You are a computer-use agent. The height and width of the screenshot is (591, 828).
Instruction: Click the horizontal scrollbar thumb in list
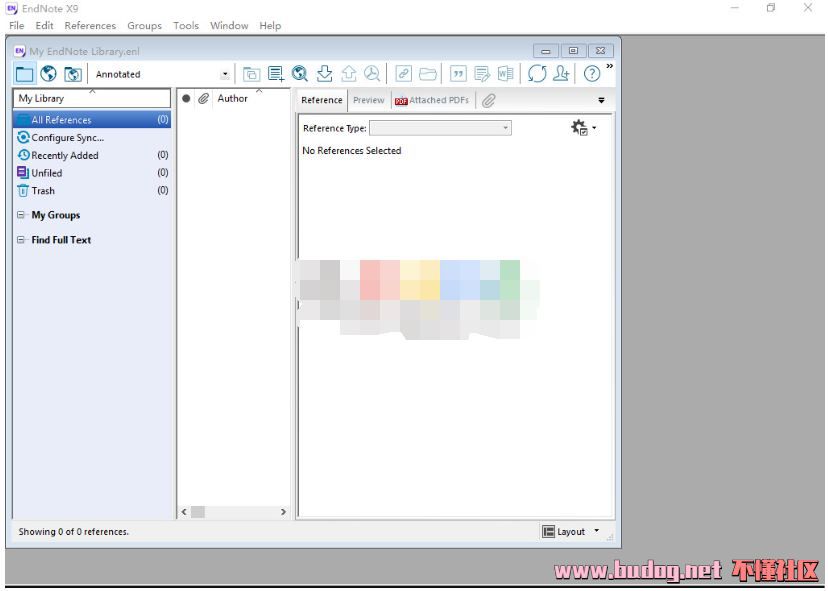[x=197, y=512]
